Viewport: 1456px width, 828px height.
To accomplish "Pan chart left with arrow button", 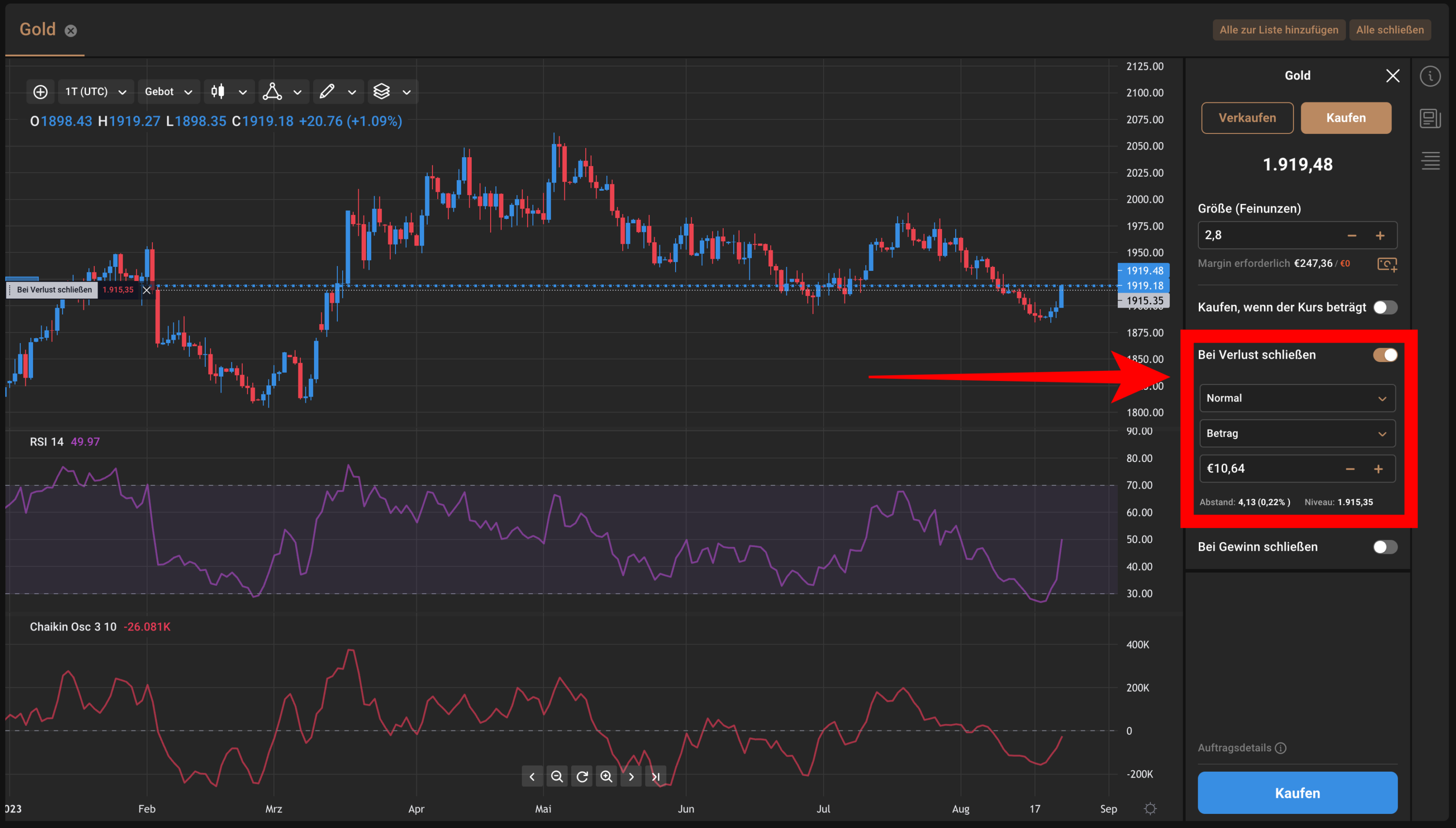I will (x=532, y=776).
